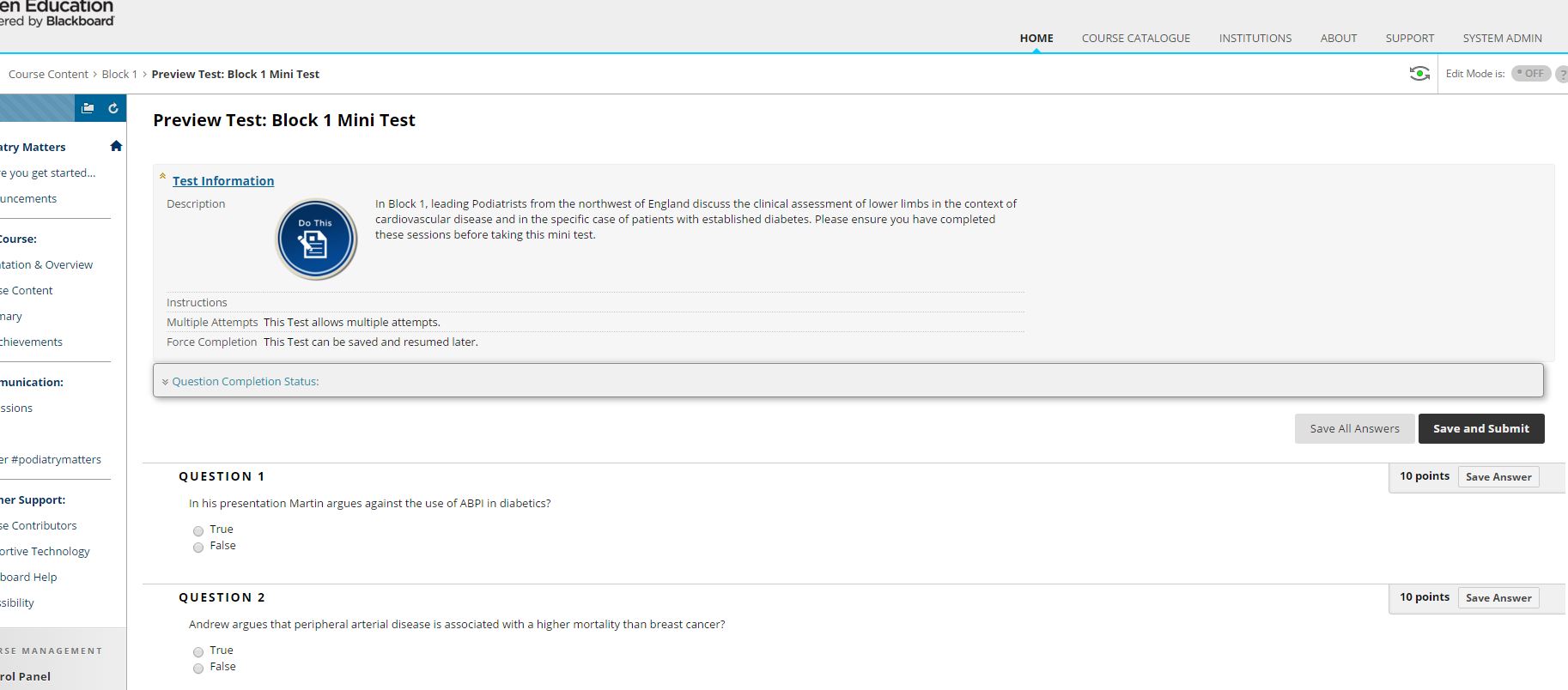Screen dimensions: 1568x690
Task: Open the Support tab
Action: pos(1409,38)
